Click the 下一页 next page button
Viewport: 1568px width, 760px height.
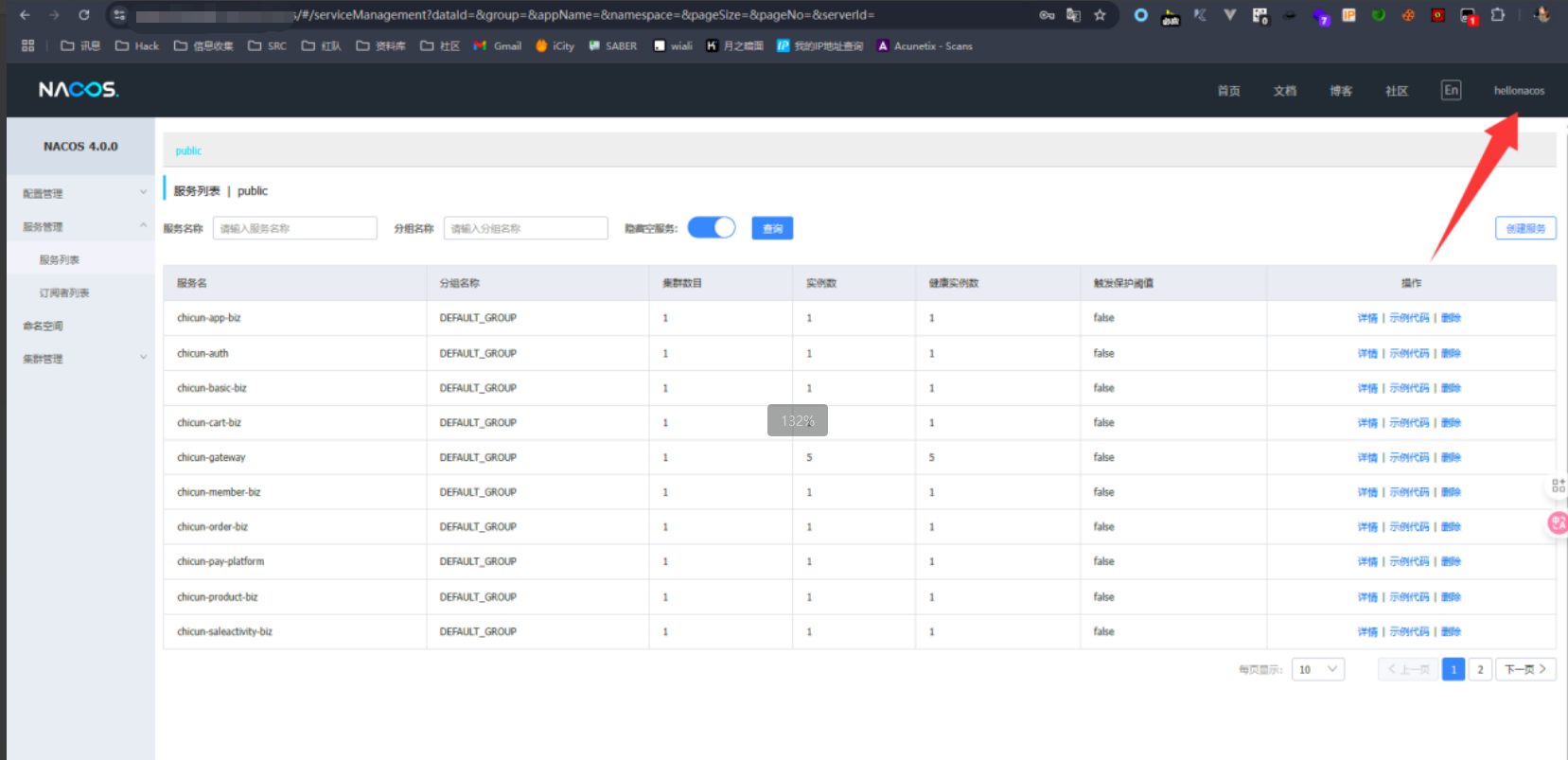tap(1525, 669)
